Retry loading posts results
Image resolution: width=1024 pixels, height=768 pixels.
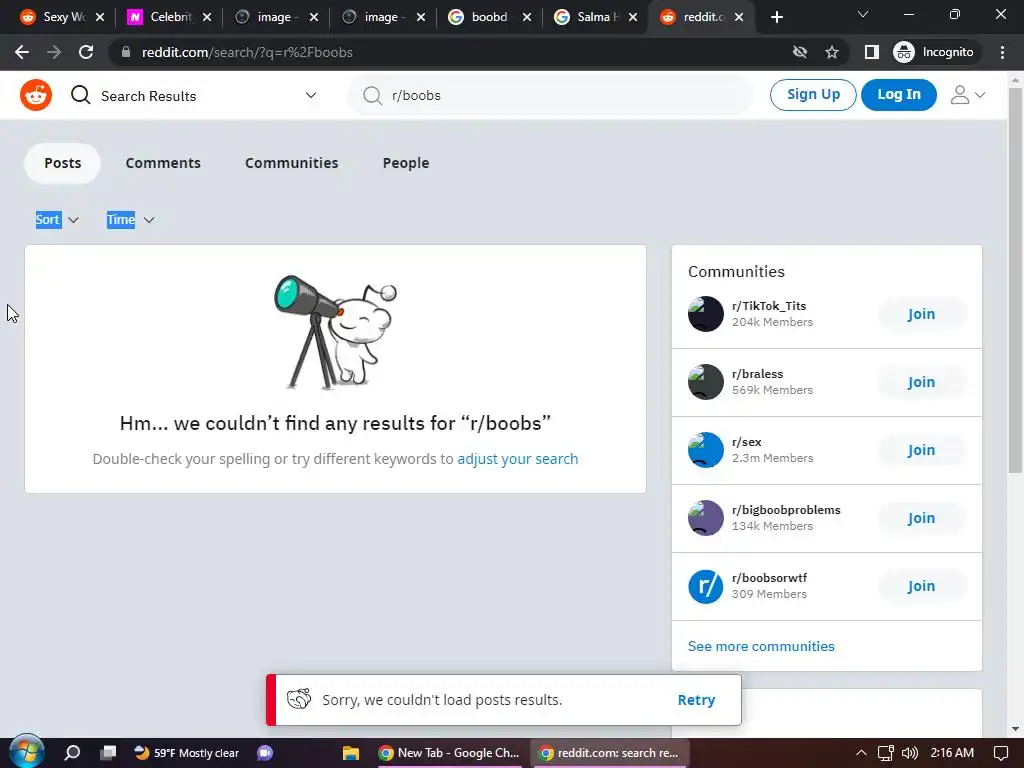click(696, 700)
